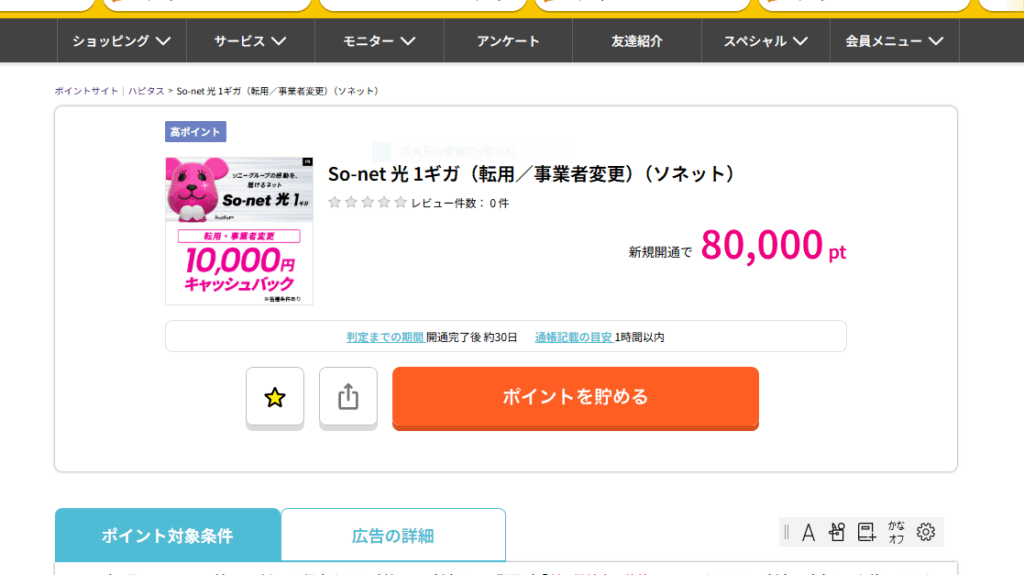Image resolution: width=1024 pixels, height=575 pixels.
Task: Open the 会員メニュー dropdown
Action: (894, 41)
